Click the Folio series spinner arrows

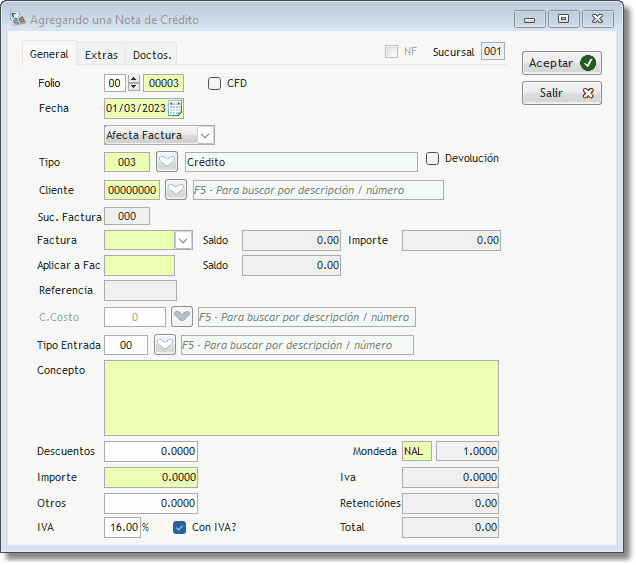coord(133,83)
